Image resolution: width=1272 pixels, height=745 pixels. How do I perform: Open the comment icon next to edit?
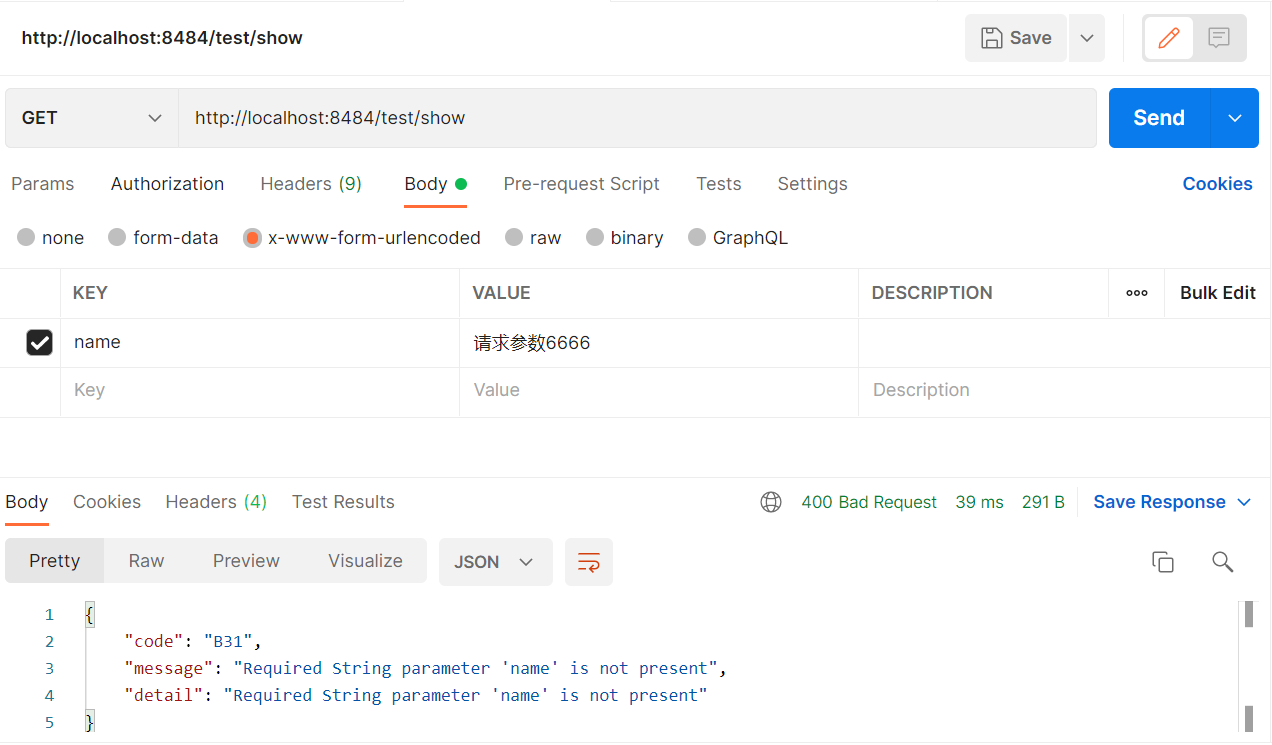coord(1218,37)
